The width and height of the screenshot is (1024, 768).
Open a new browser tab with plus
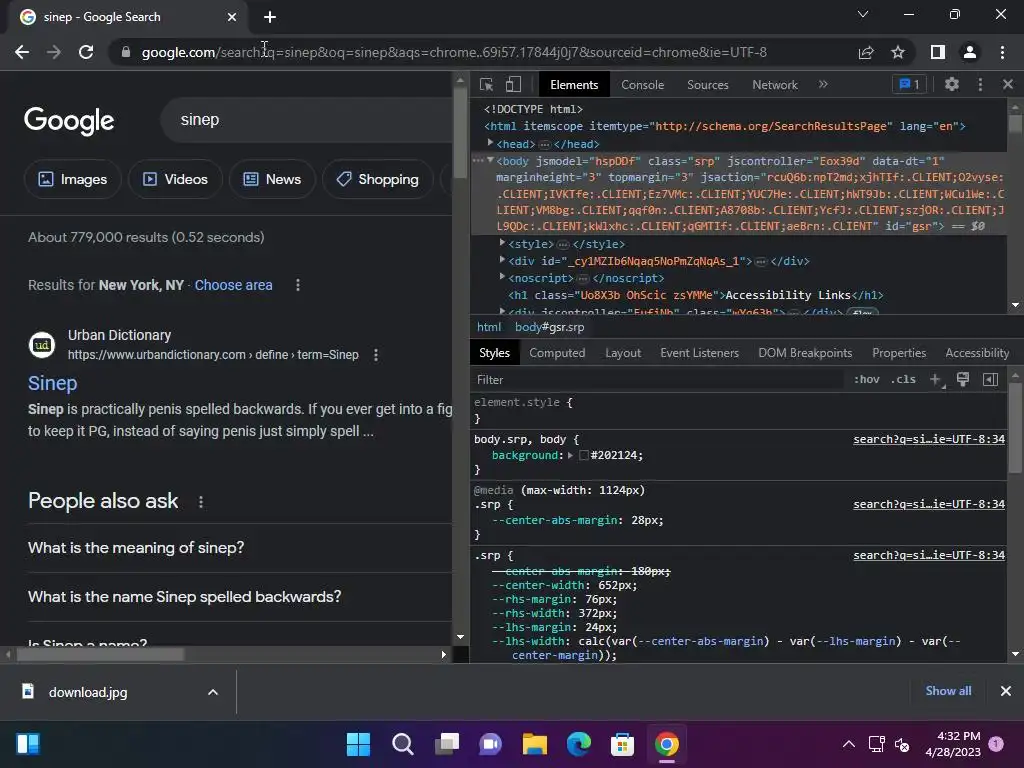coord(270,17)
